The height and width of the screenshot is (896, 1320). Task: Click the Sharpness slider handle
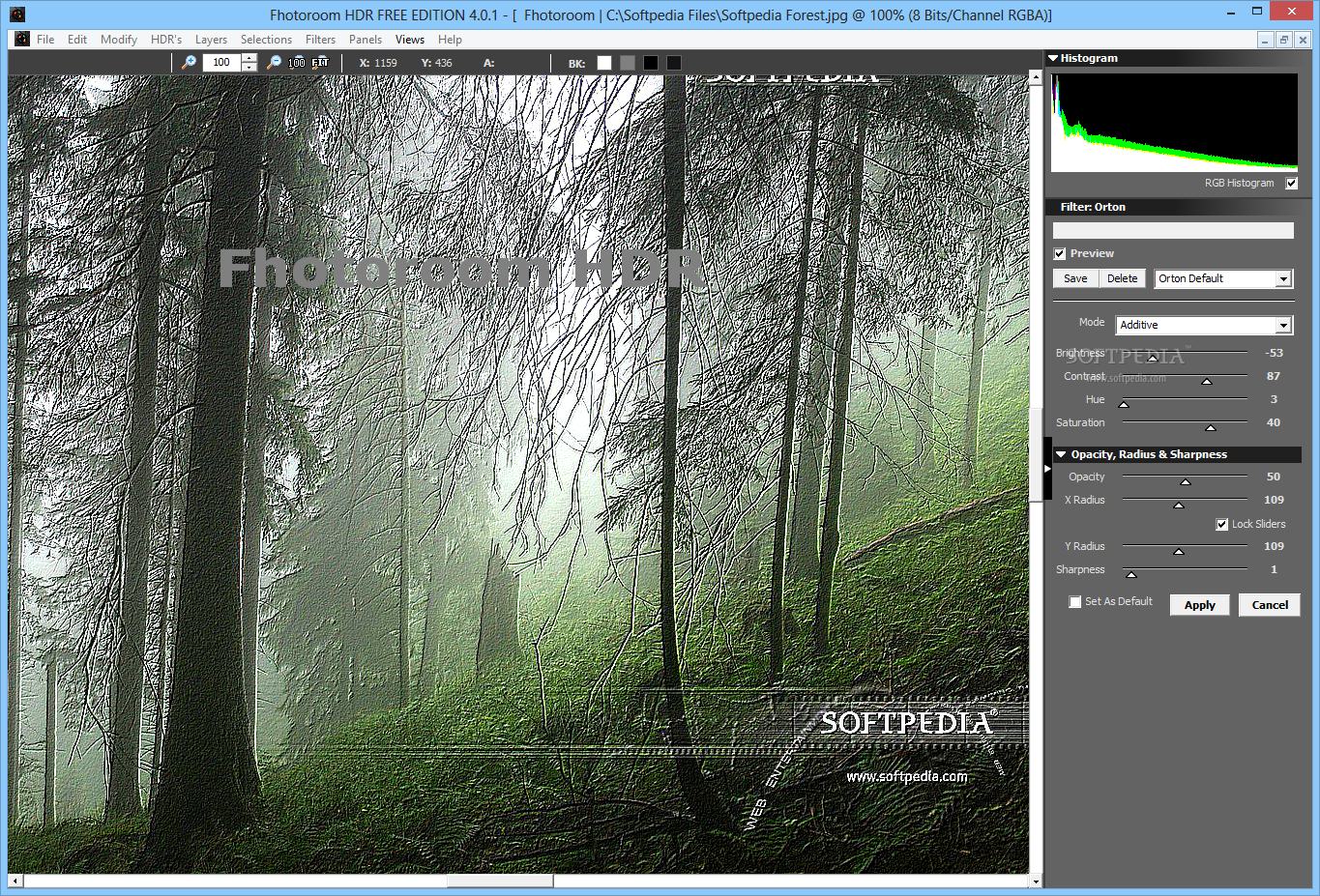tap(1130, 574)
